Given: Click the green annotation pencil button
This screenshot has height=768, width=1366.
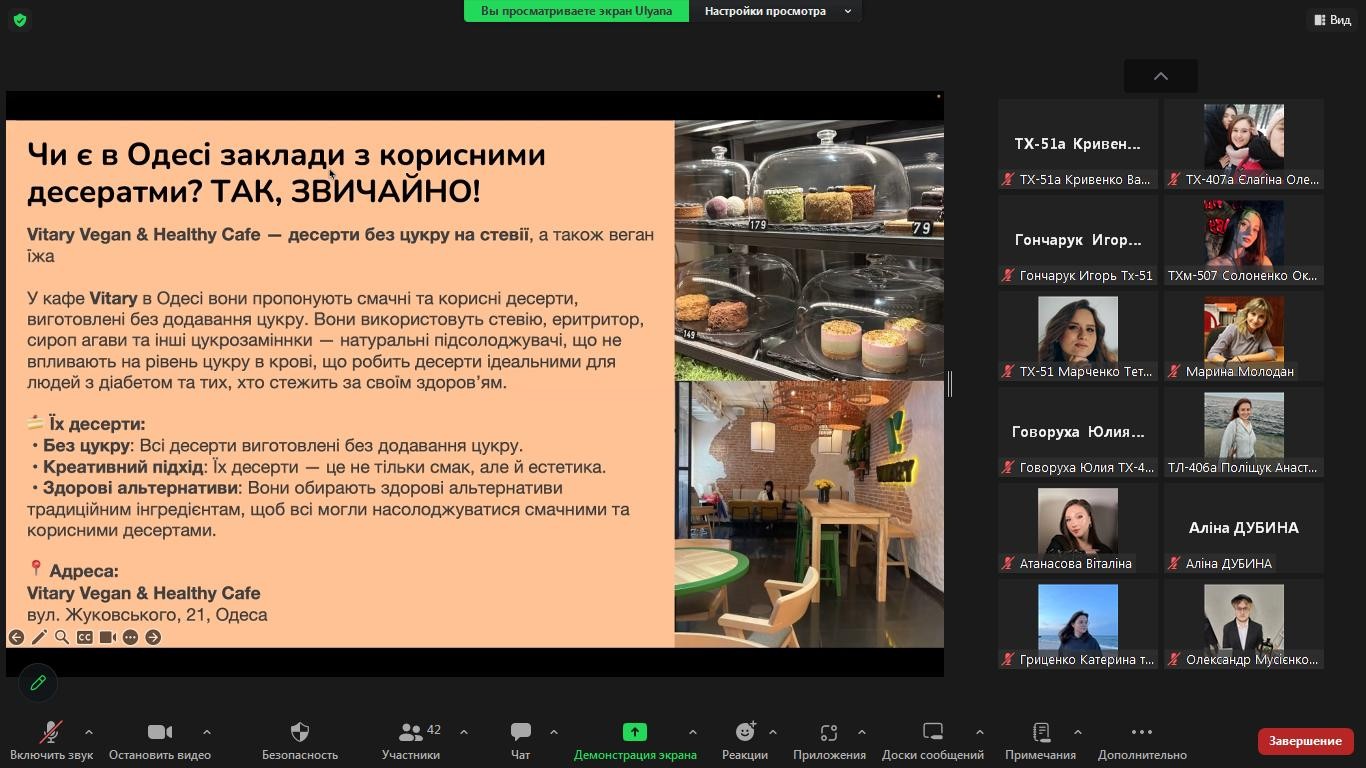Looking at the screenshot, I should (38, 683).
